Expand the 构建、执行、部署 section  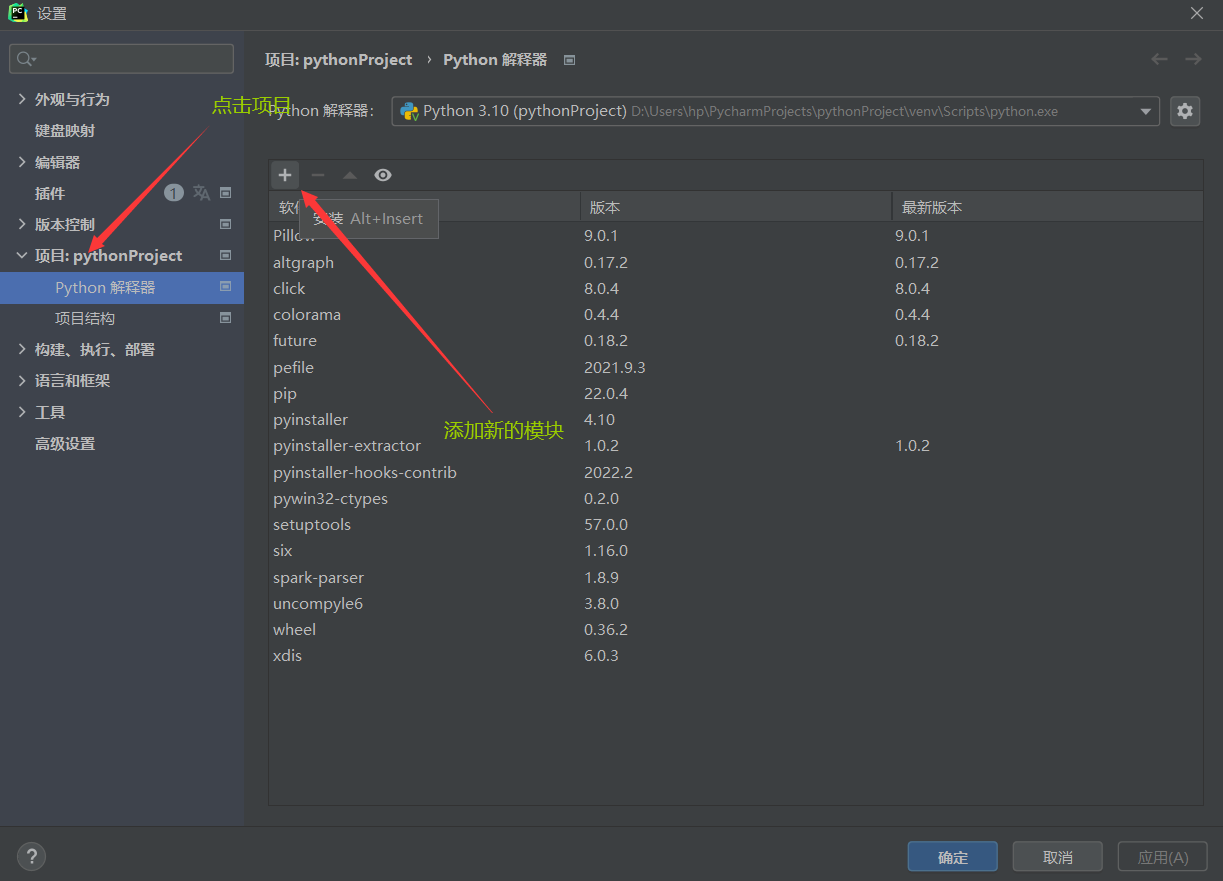click(23, 349)
